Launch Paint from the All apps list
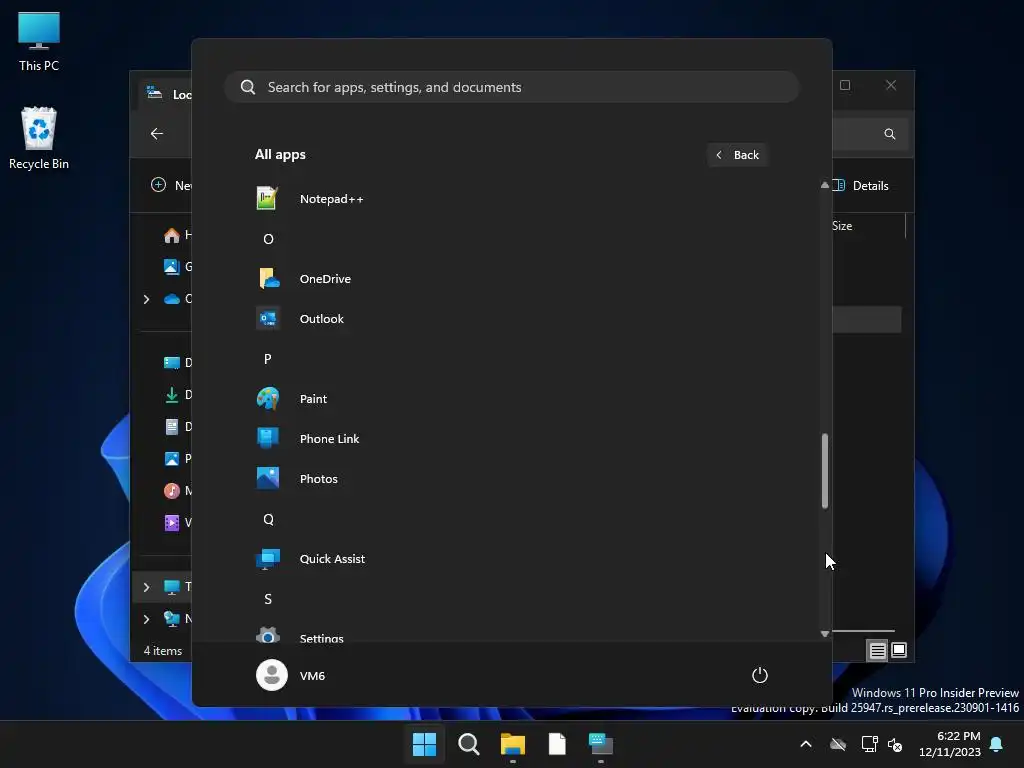 [509, 398]
